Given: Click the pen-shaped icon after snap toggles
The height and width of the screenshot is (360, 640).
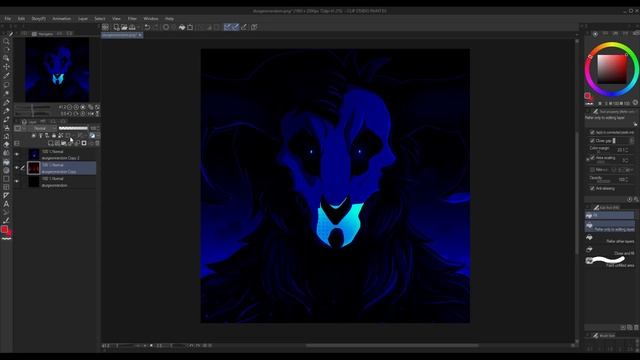Looking at the screenshot, I should (x=244, y=27).
